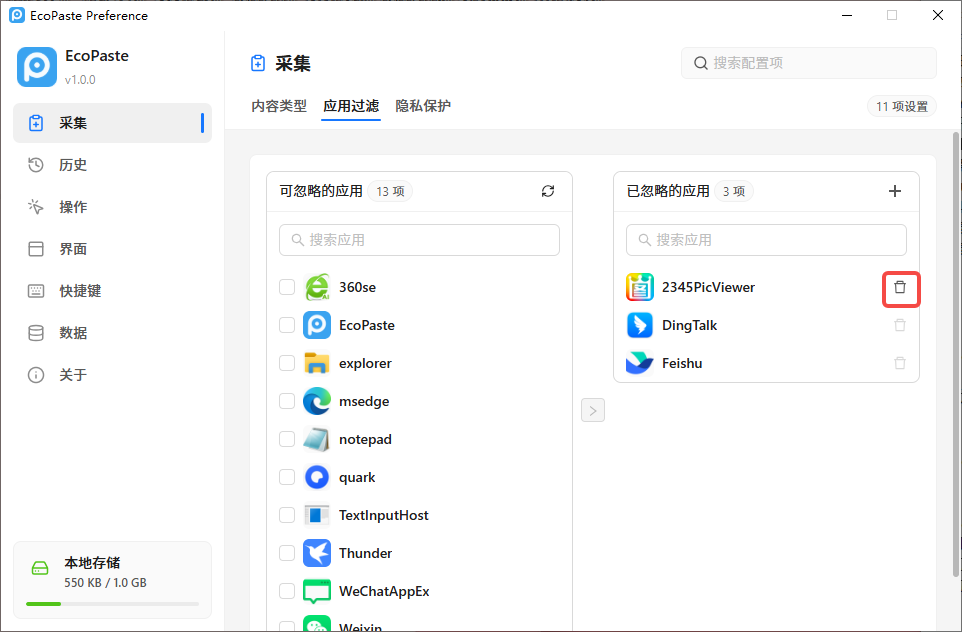This screenshot has width=962, height=632.
Task: Click the TextInputHost app icon
Action: 317,515
